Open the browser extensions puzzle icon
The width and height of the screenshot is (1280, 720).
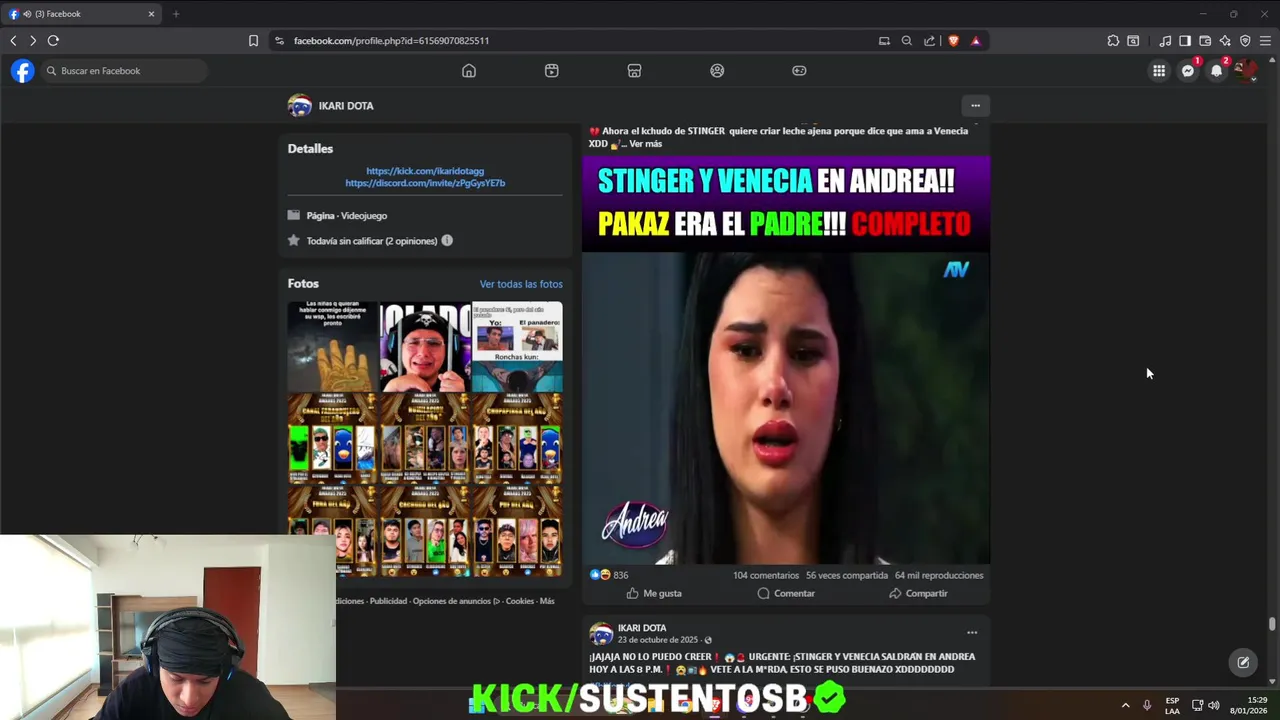(x=1113, y=41)
